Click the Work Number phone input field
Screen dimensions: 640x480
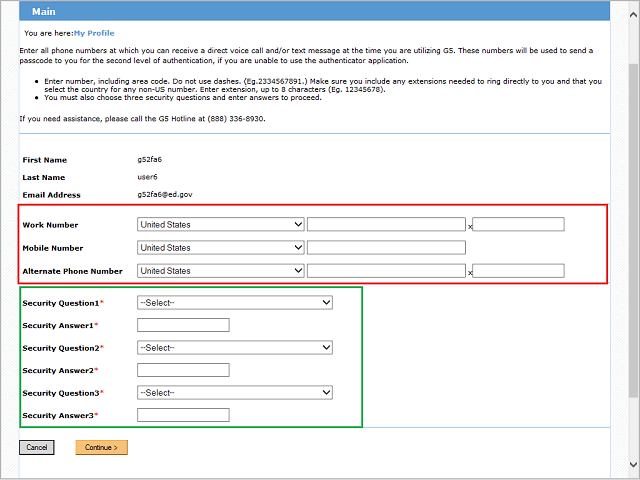click(x=386, y=225)
